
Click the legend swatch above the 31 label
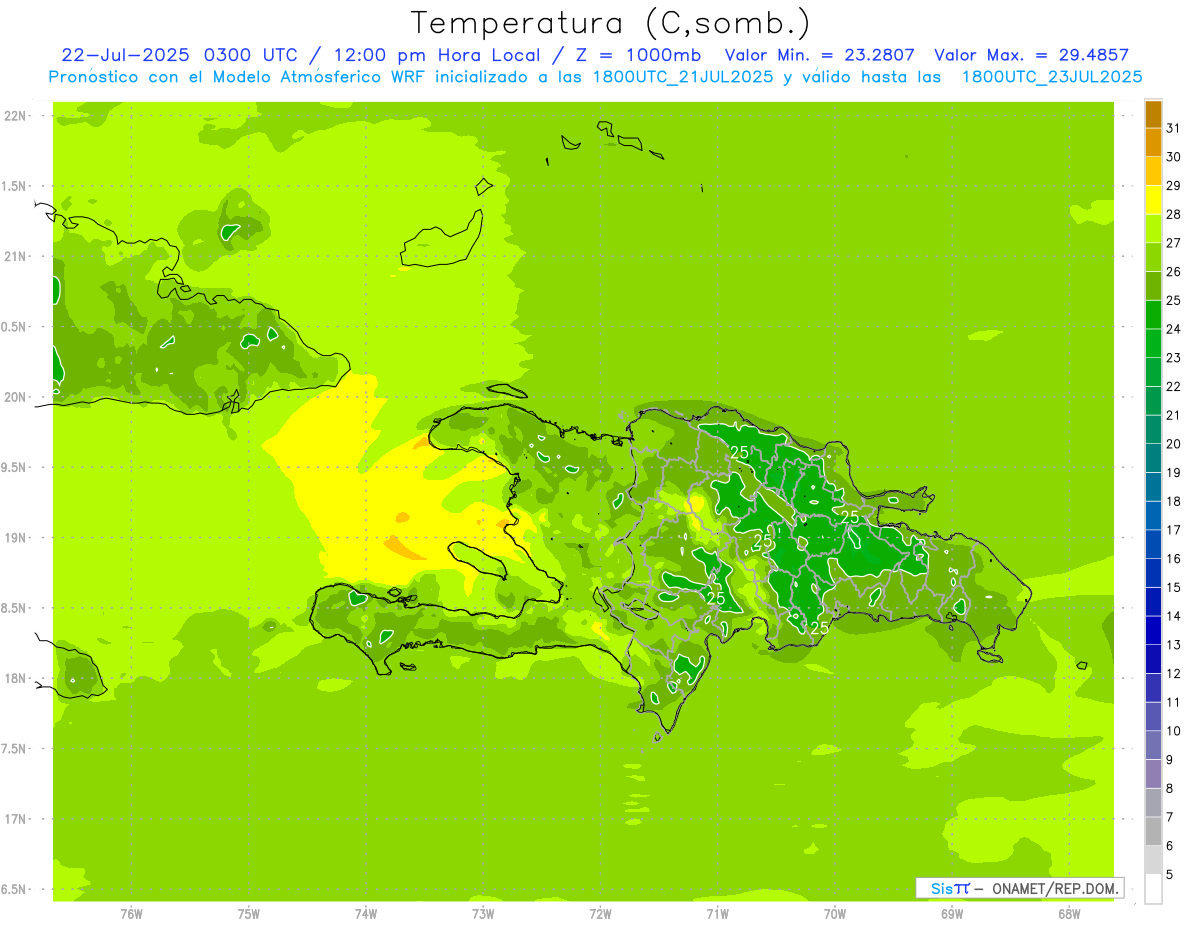(x=1153, y=114)
